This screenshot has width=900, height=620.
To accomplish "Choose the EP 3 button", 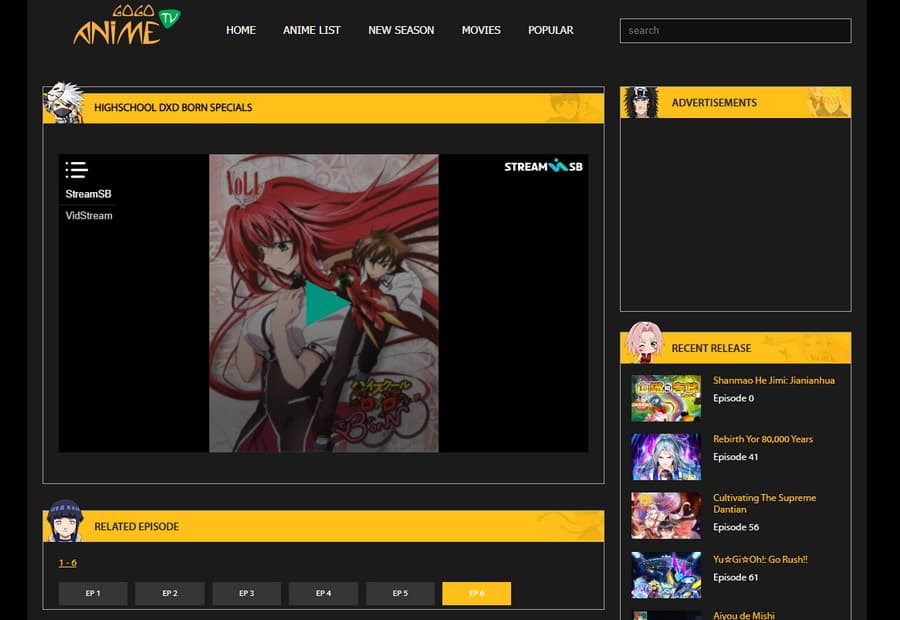I will [246, 594].
